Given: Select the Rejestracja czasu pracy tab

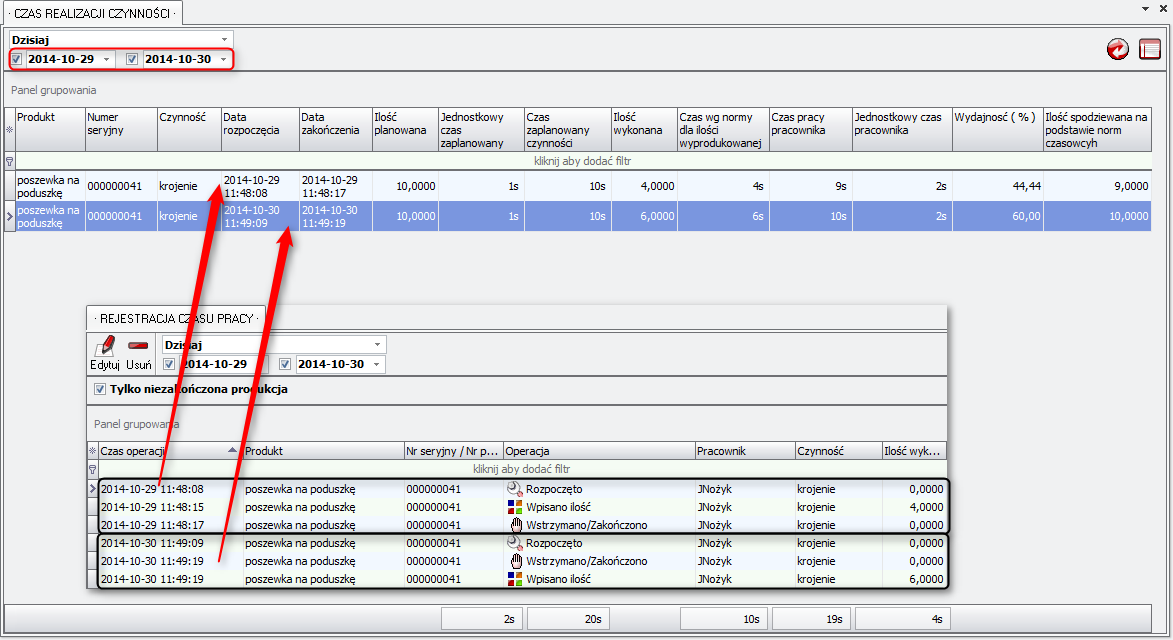Looking at the screenshot, I should (176, 317).
